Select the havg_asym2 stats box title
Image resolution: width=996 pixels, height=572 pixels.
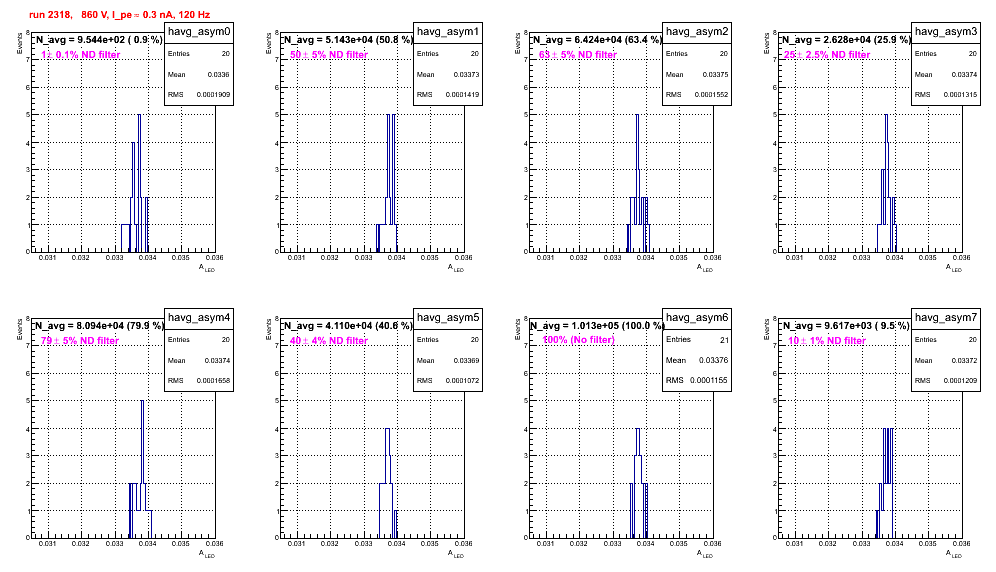[x=697, y=32]
